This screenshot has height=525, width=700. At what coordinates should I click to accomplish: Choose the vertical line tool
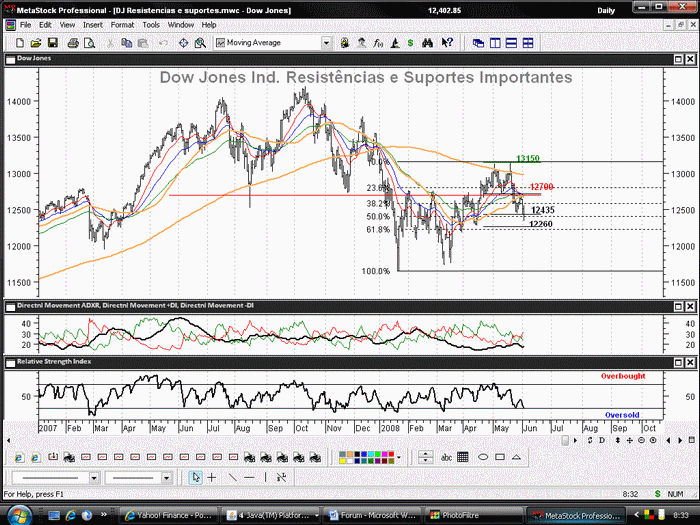pos(265,478)
